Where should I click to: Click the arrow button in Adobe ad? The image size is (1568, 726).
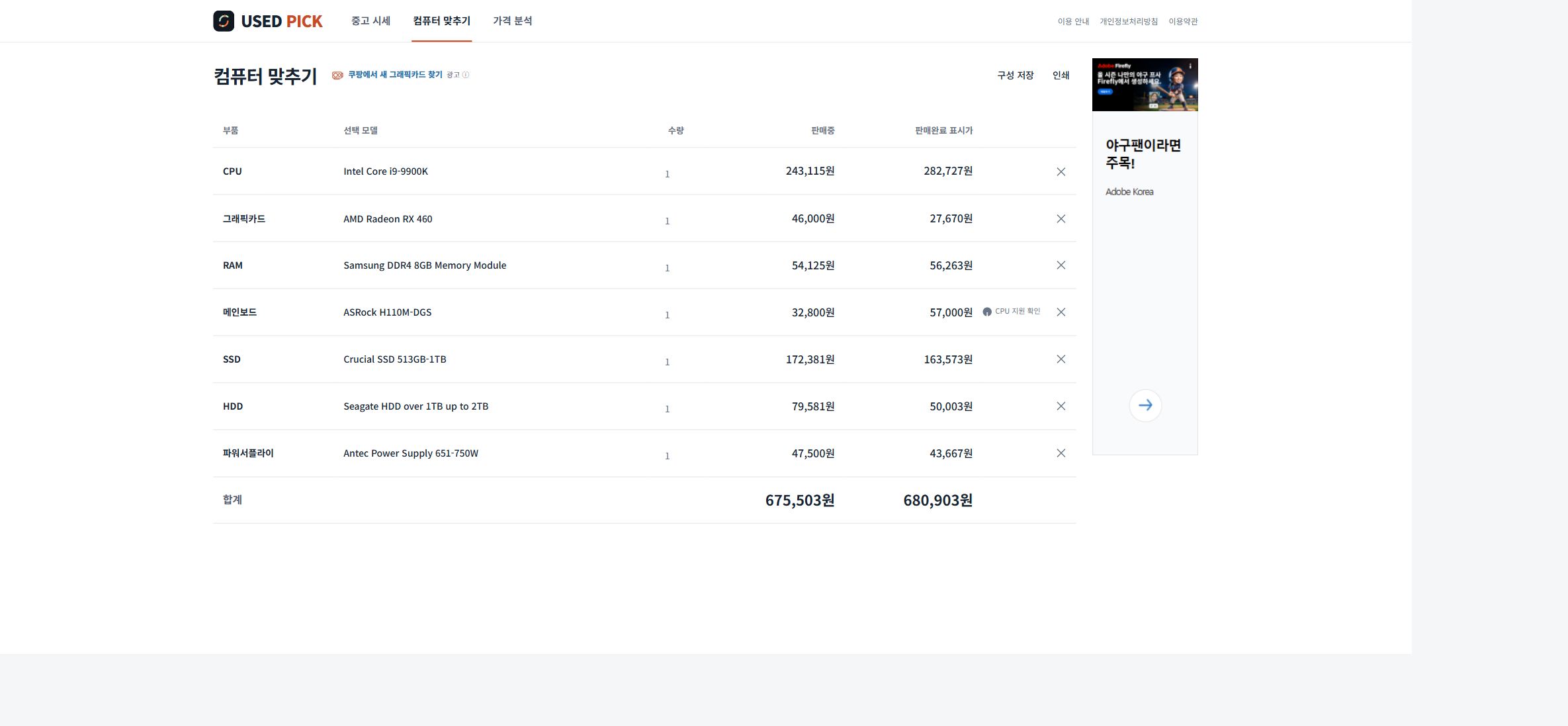[1145, 406]
